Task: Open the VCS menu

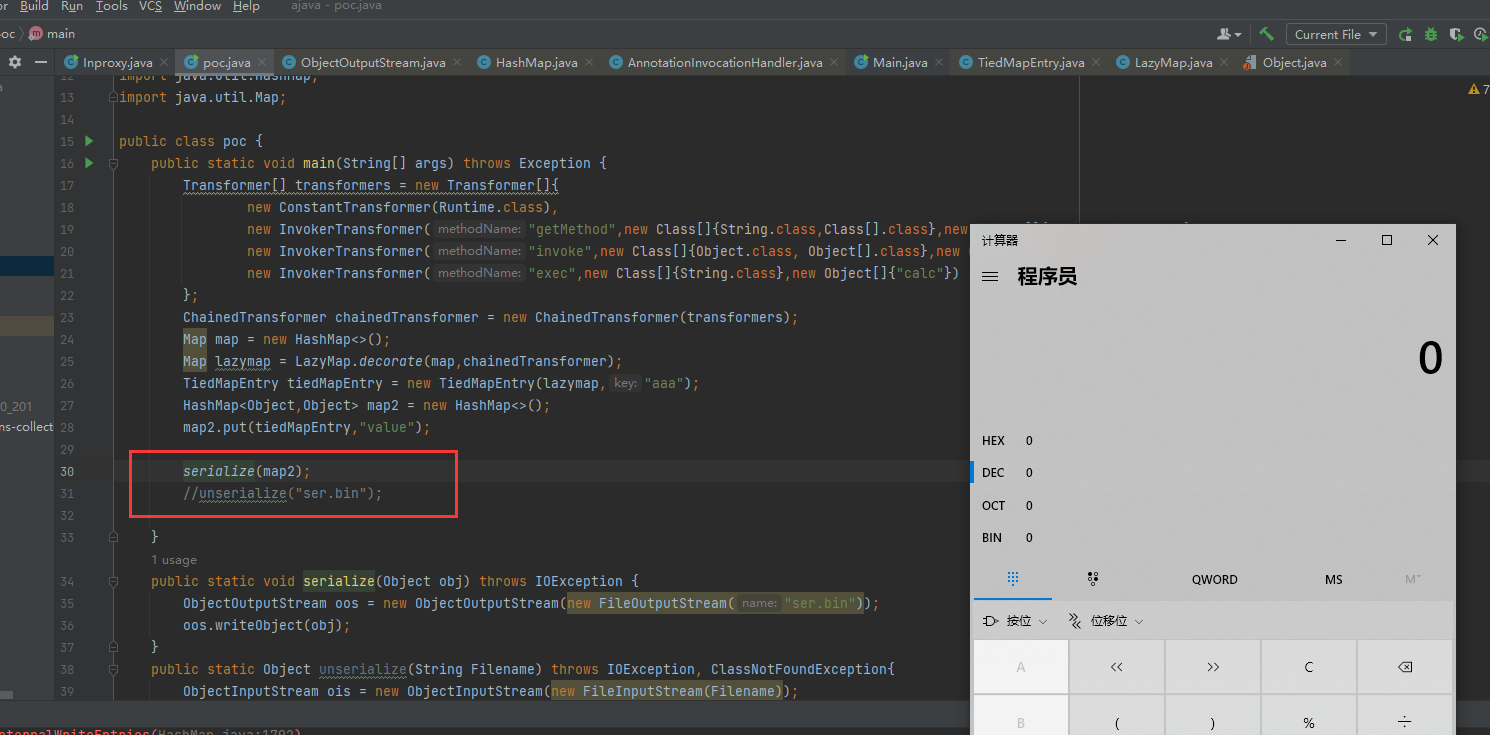Action: (150, 6)
